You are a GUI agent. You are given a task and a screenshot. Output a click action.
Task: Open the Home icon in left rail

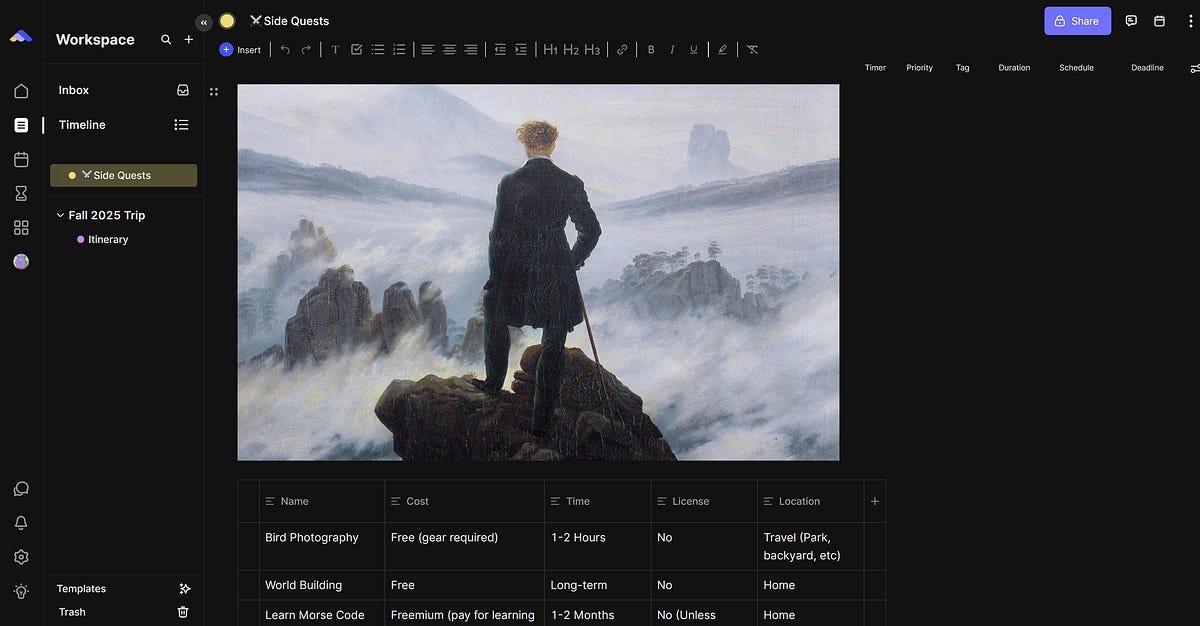(21, 91)
